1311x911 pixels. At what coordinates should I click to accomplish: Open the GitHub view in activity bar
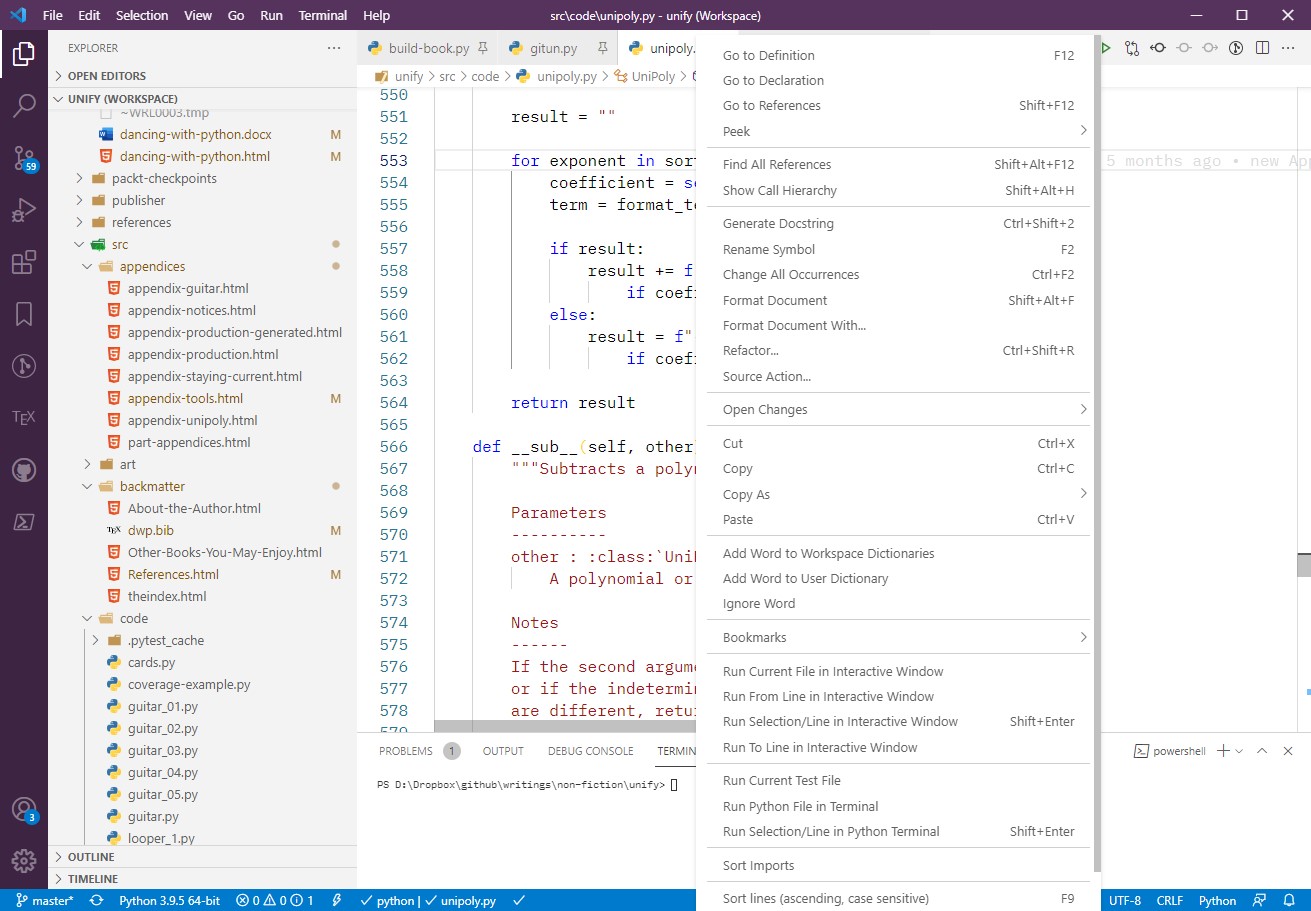click(24, 470)
